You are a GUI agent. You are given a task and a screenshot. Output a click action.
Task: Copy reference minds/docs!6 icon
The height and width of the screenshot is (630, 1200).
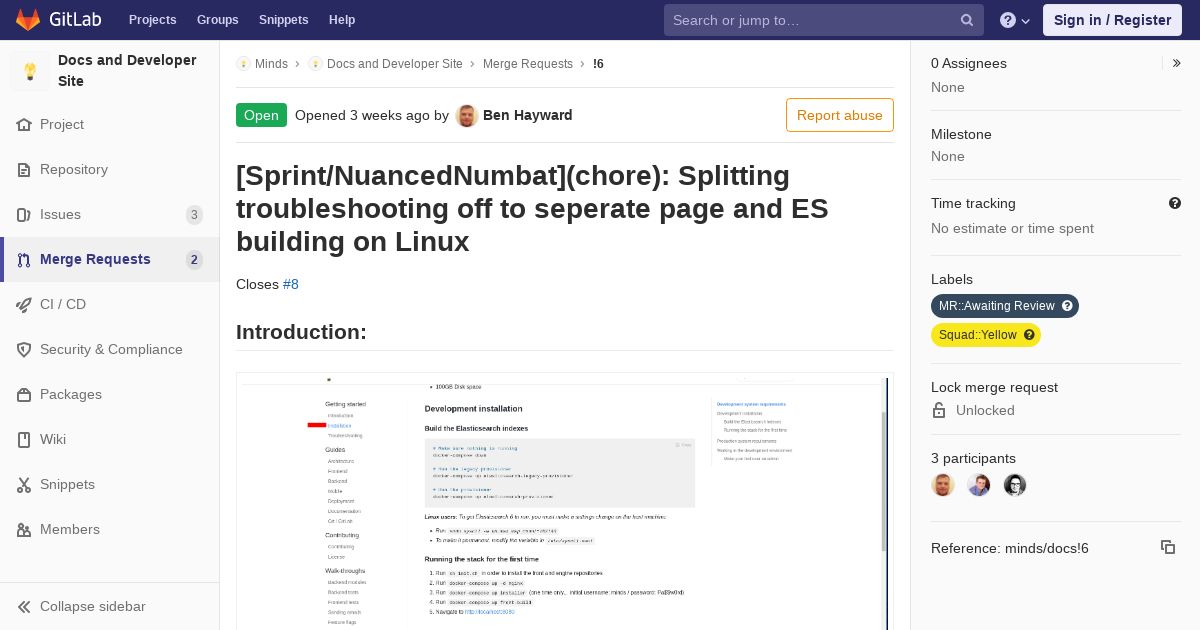coord(1168,547)
